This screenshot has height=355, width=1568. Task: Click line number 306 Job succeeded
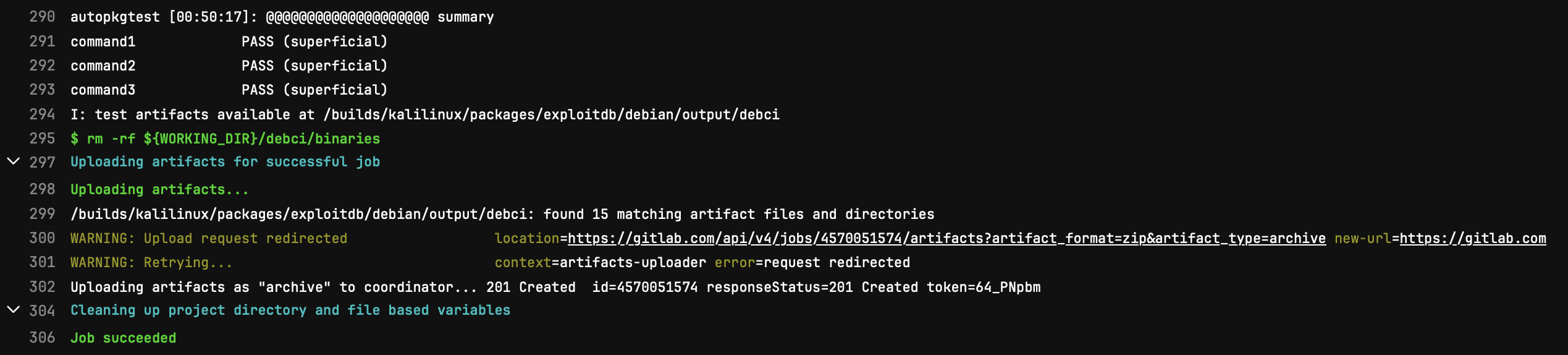pos(42,338)
